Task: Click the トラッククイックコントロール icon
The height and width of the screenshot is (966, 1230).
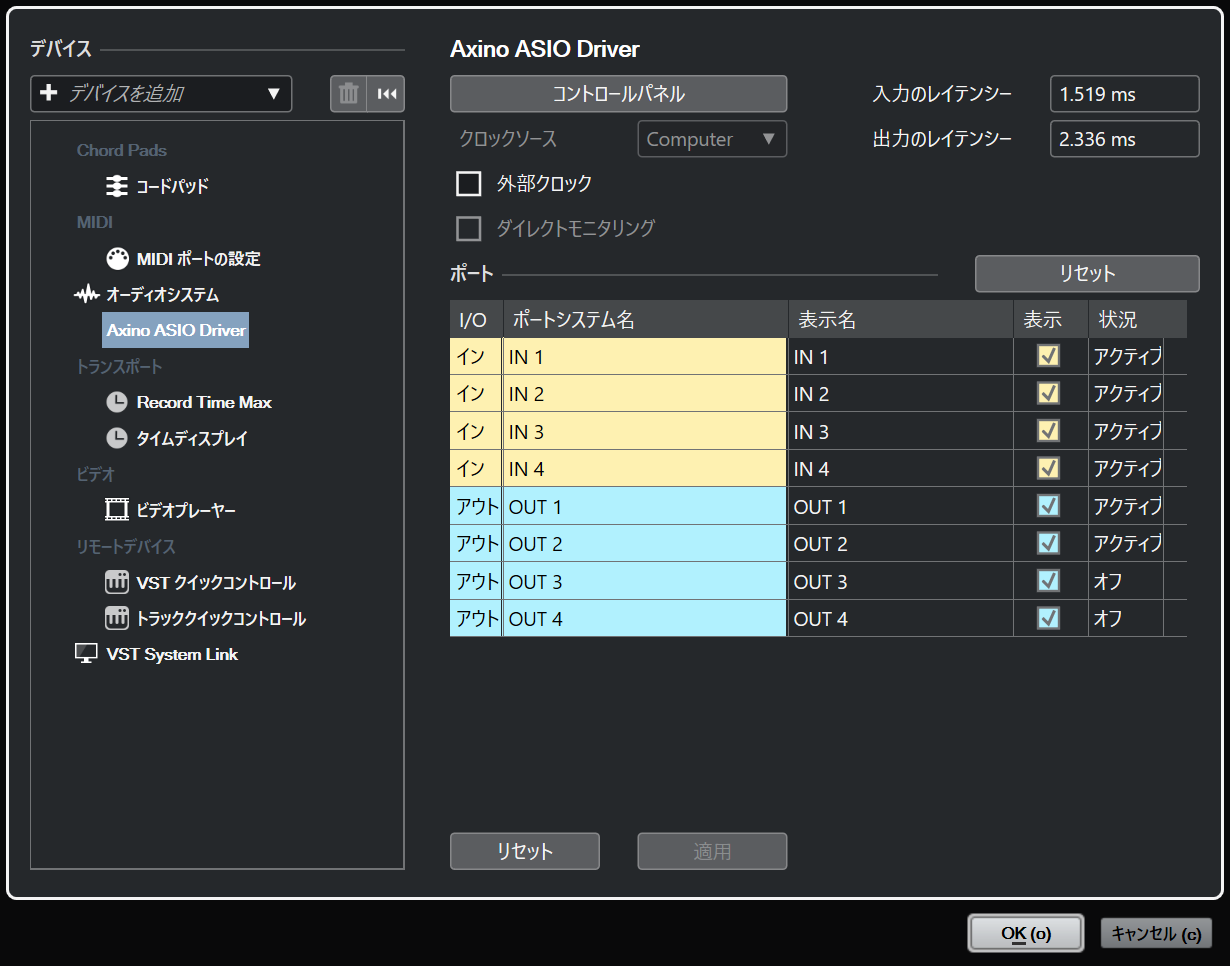Action: coord(117,618)
